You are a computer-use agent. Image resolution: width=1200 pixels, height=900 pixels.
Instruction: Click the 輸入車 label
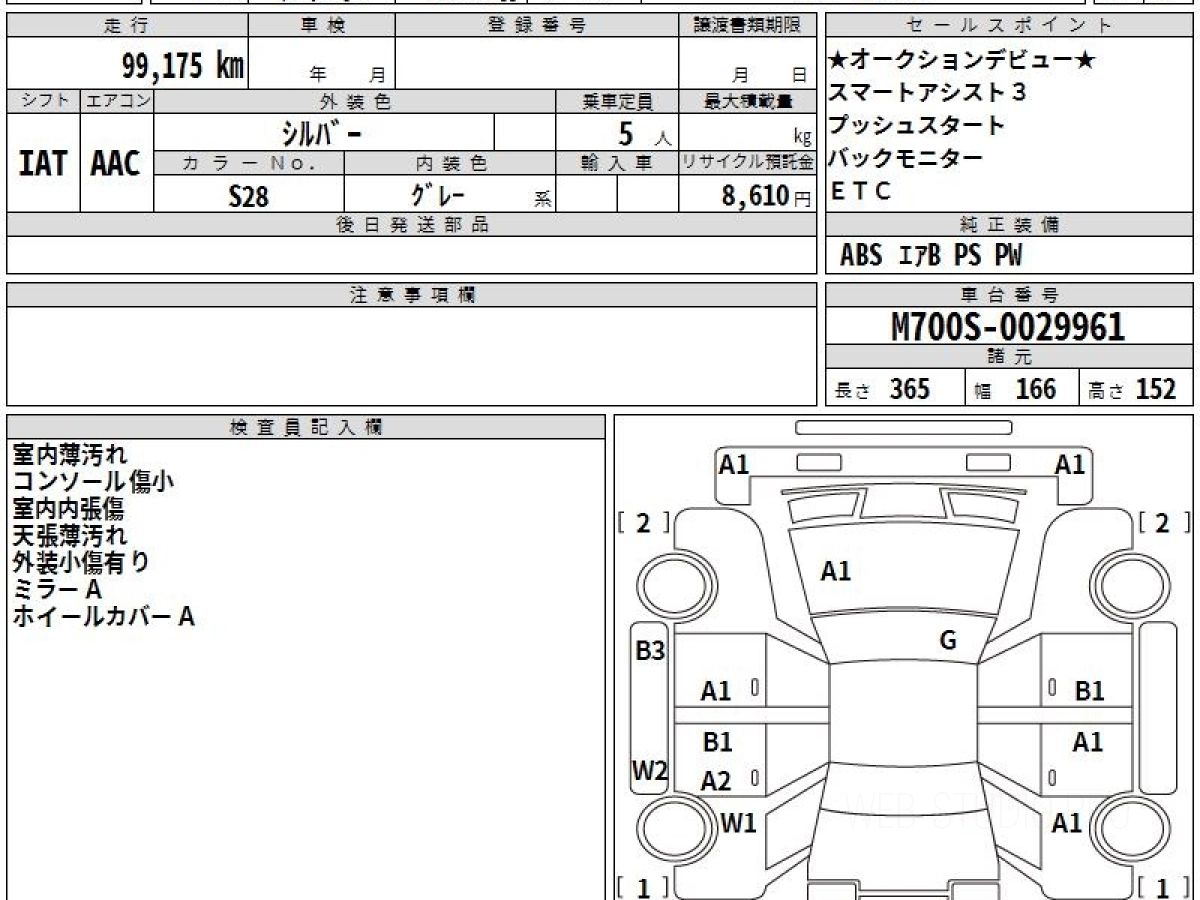[617, 163]
